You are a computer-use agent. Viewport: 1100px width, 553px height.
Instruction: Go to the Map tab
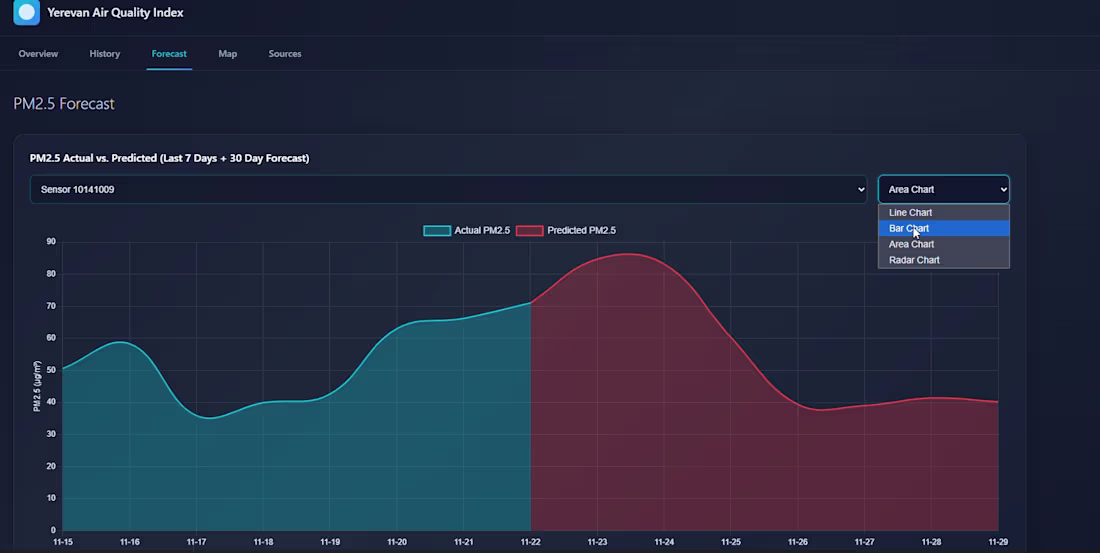227,53
